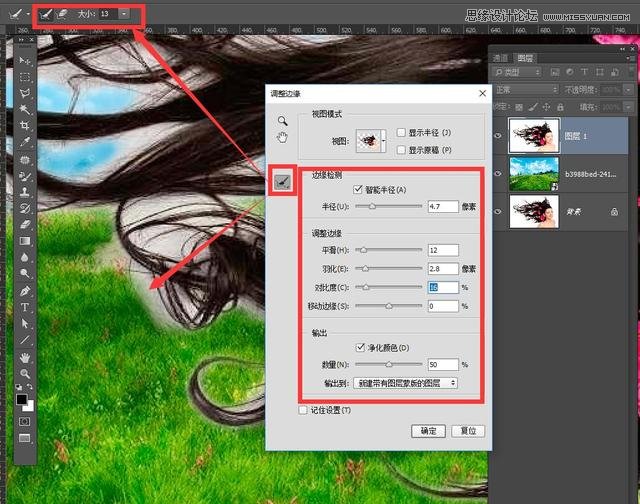The image size is (640, 504).
Task: Click 数量 value field 50
Action: pyautogui.click(x=443, y=364)
